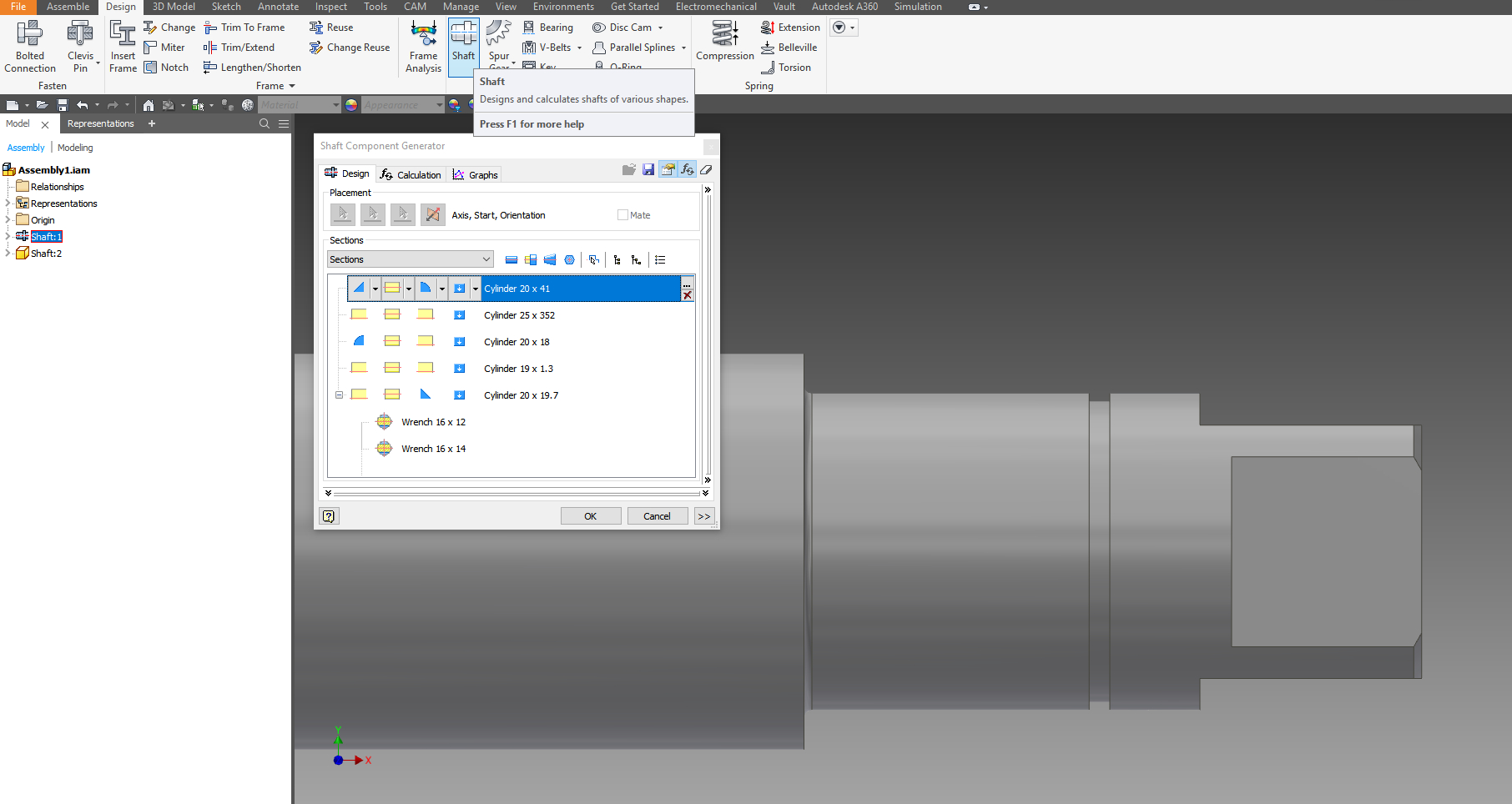Choose the Compression spring tool
The width and height of the screenshot is (1512, 804).
click(x=724, y=41)
